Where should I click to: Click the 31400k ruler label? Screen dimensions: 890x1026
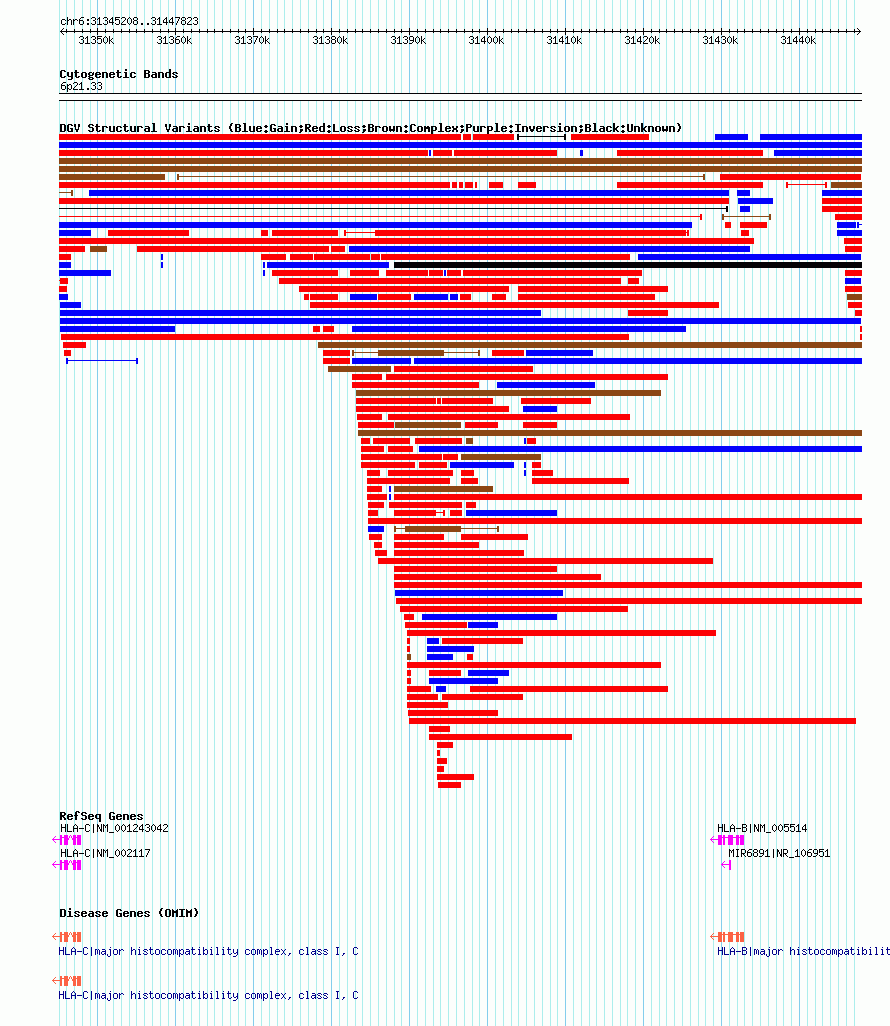[486, 41]
